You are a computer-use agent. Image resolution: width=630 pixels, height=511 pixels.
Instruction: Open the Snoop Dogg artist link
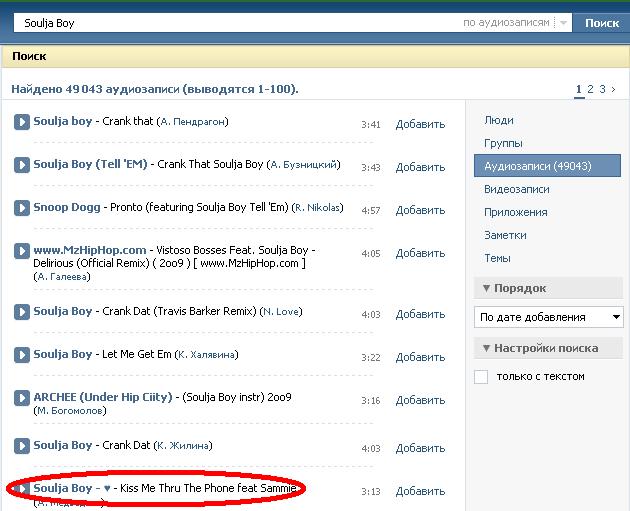(67, 207)
